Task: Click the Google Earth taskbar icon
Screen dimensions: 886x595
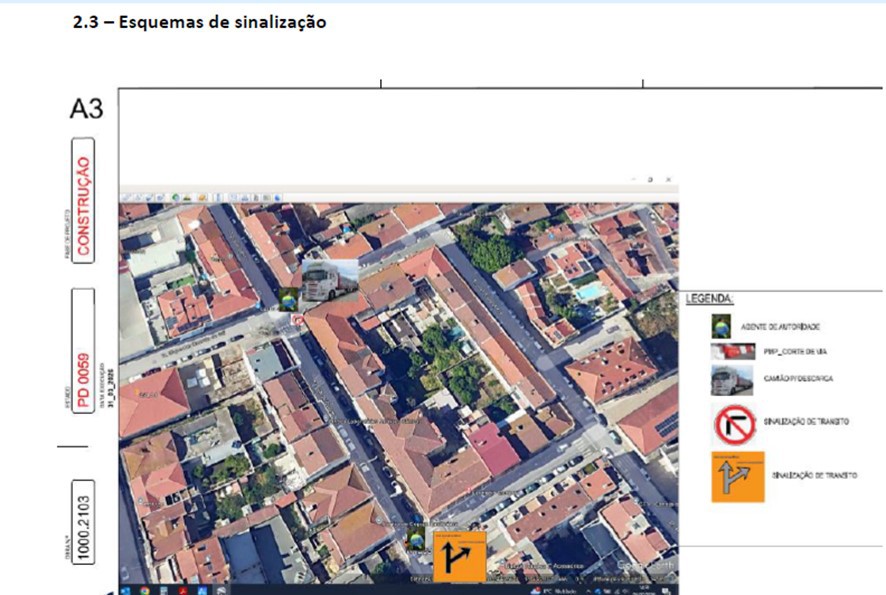Action: pyautogui.click(x=222, y=590)
